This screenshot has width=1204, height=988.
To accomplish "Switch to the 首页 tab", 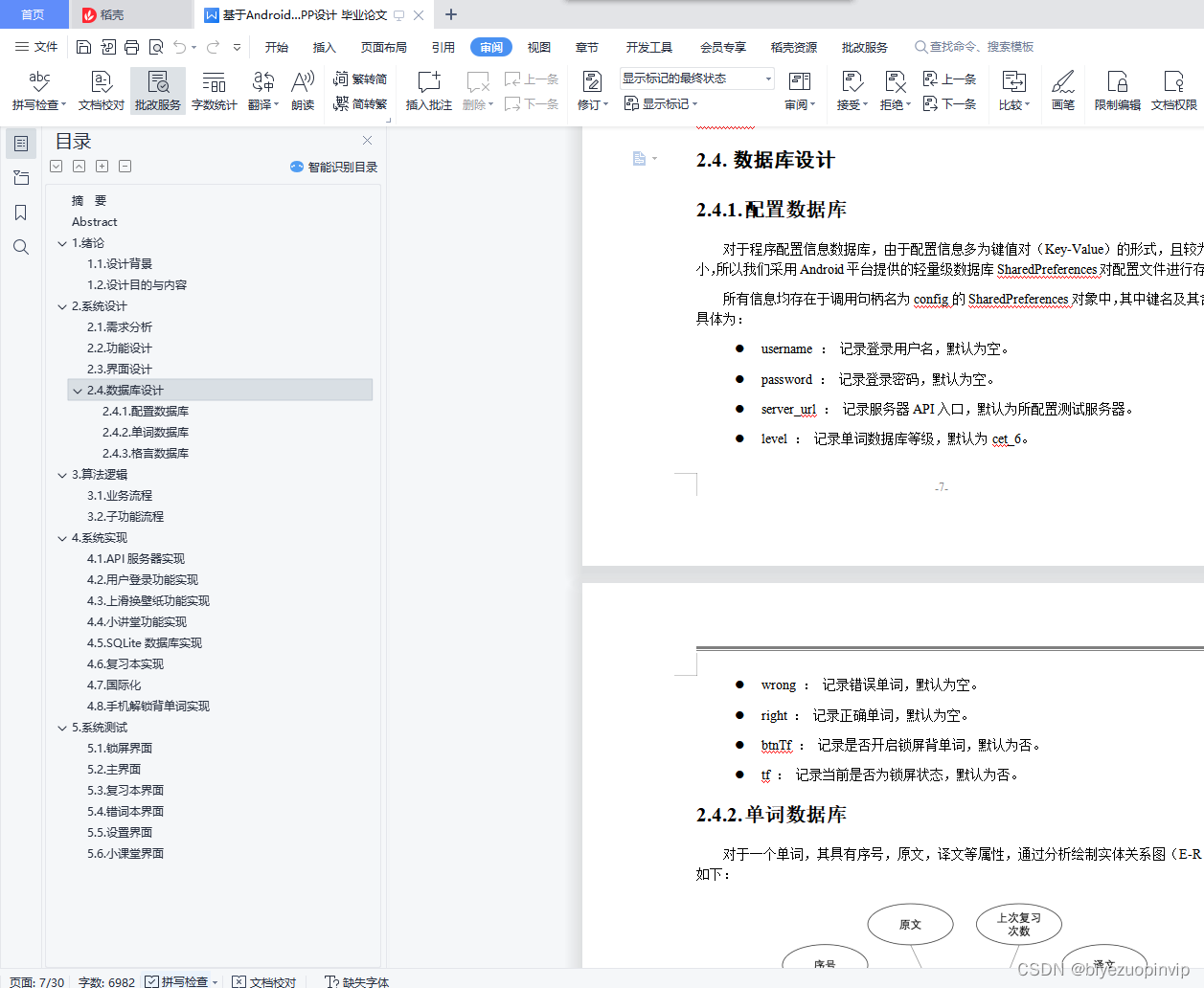I will [x=34, y=14].
